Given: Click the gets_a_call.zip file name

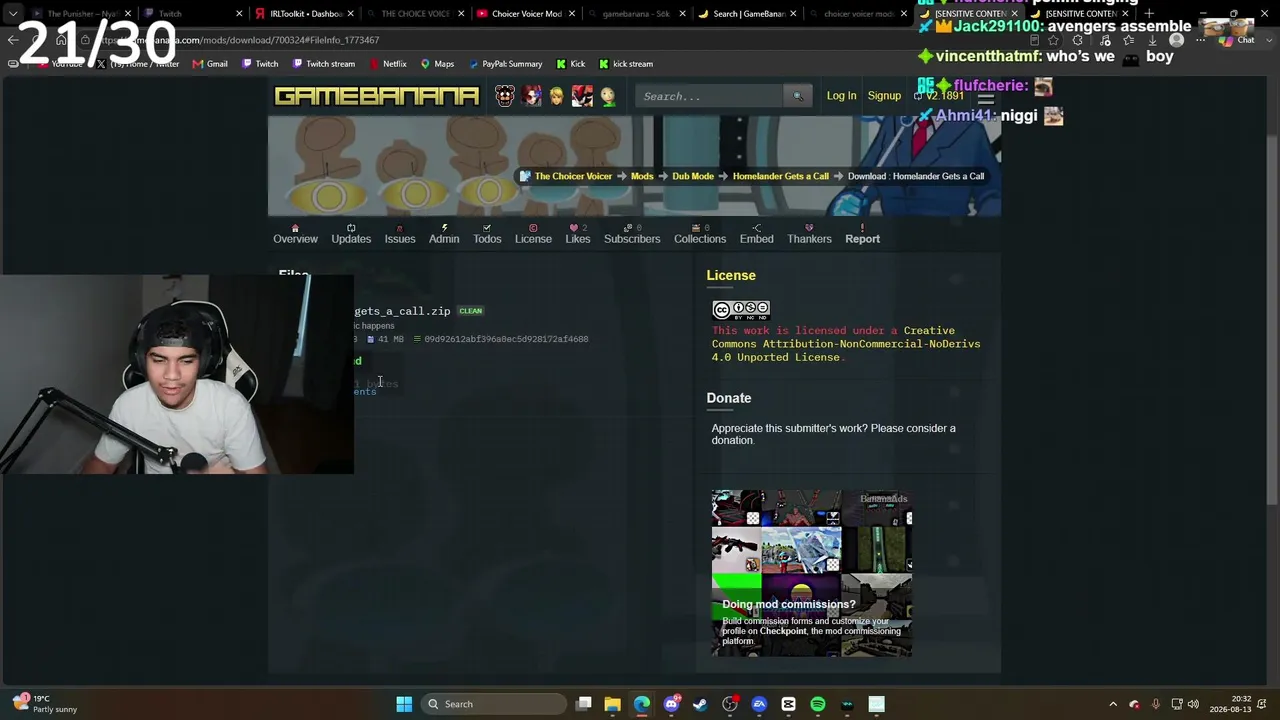Looking at the screenshot, I should point(402,311).
